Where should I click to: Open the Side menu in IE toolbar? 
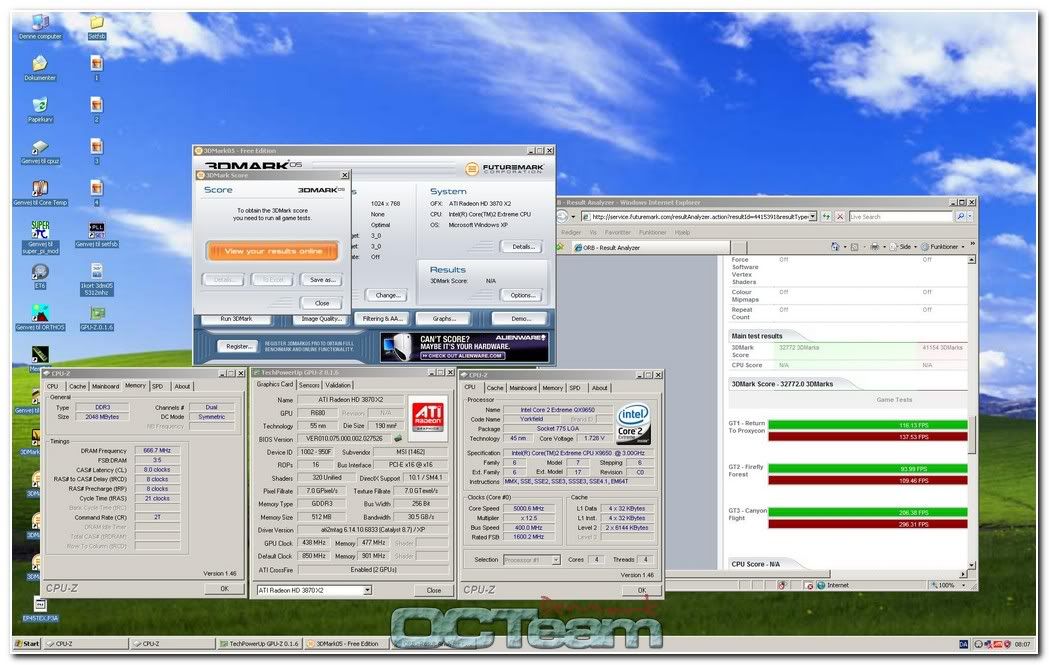[904, 247]
